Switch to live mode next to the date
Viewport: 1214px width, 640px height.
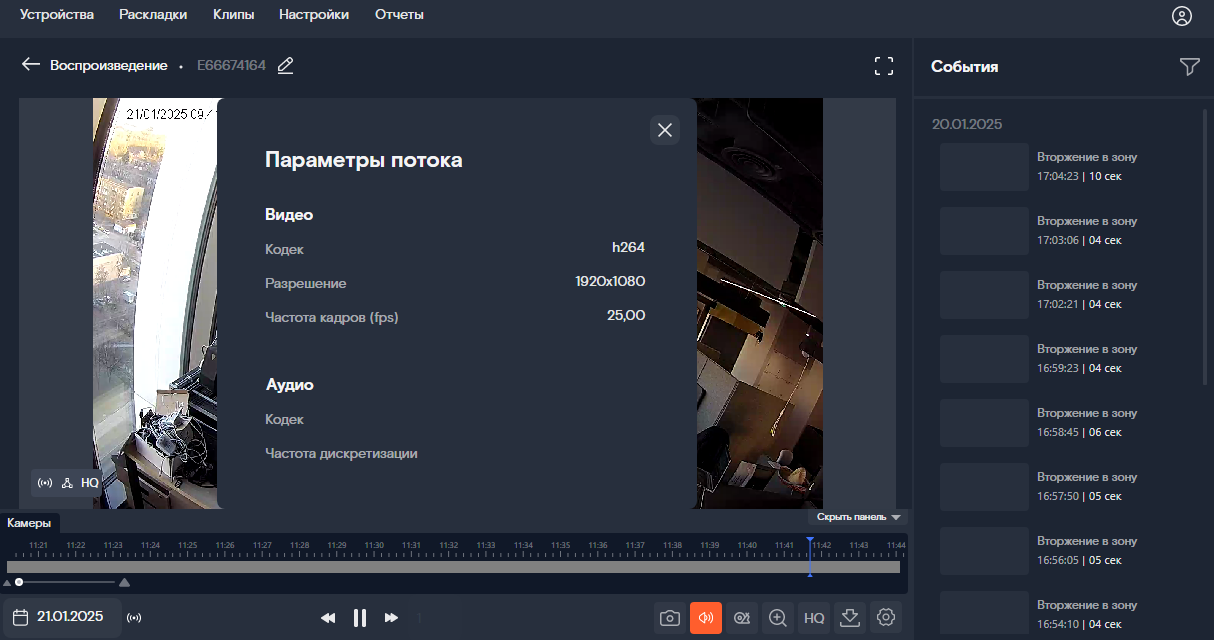[x=135, y=618]
